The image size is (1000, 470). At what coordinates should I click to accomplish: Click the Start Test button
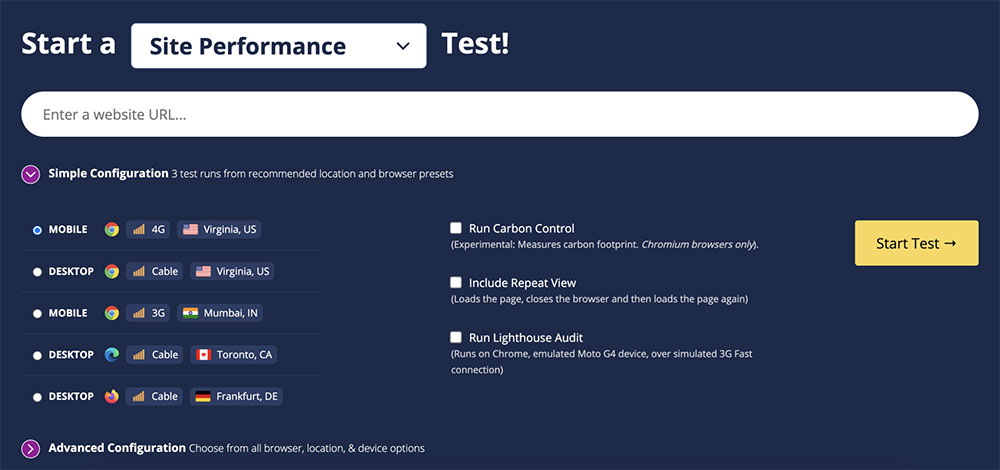tap(916, 243)
